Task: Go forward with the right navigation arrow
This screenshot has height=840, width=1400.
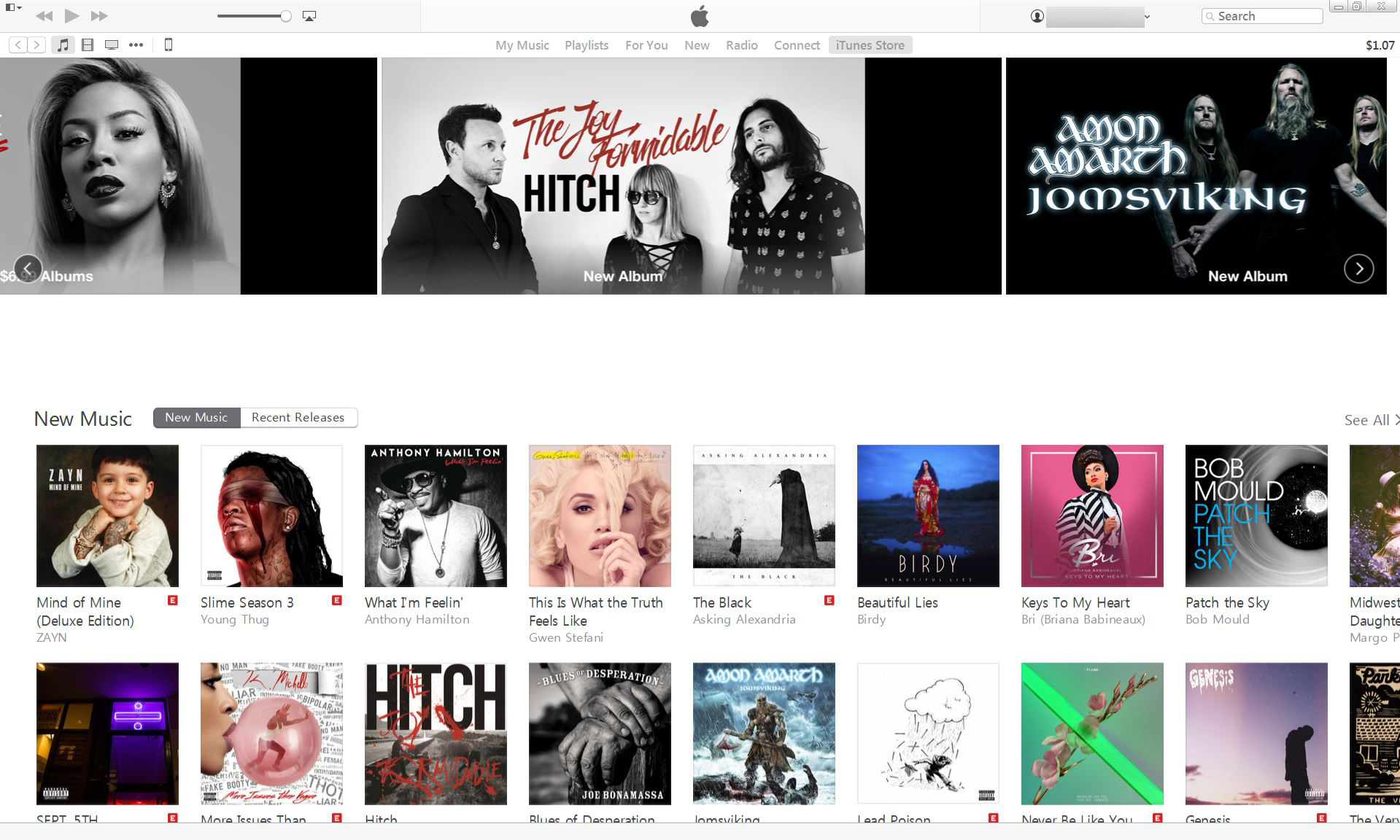Action: (36, 44)
